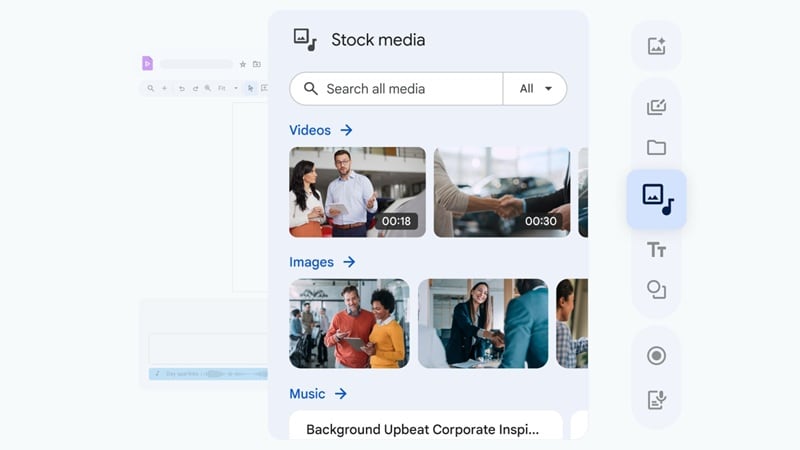
Task: Click the Stock media header icon
Action: (x=305, y=40)
